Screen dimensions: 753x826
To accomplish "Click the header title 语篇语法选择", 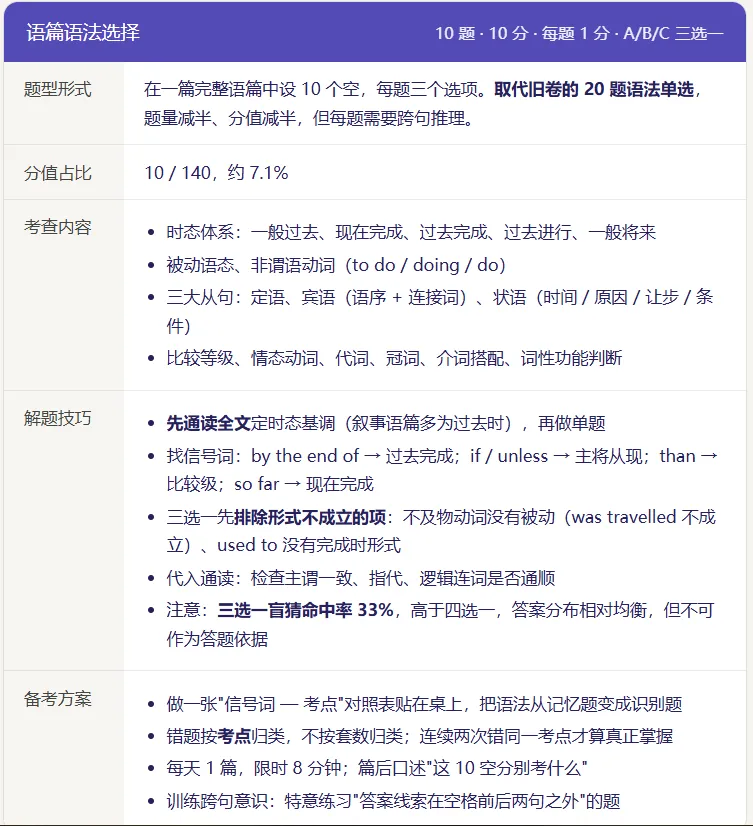I will [x=83, y=33].
